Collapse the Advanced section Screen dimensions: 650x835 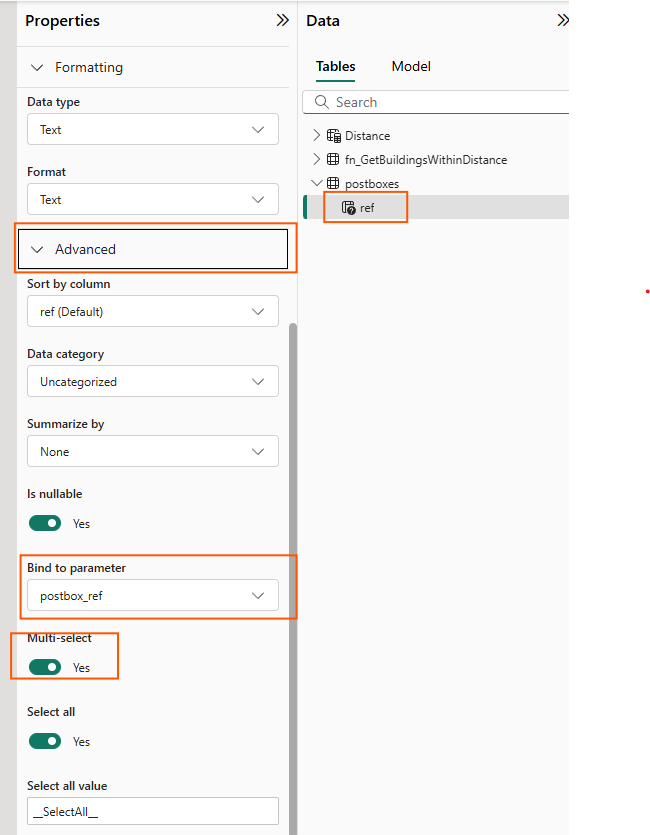(37, 250)
